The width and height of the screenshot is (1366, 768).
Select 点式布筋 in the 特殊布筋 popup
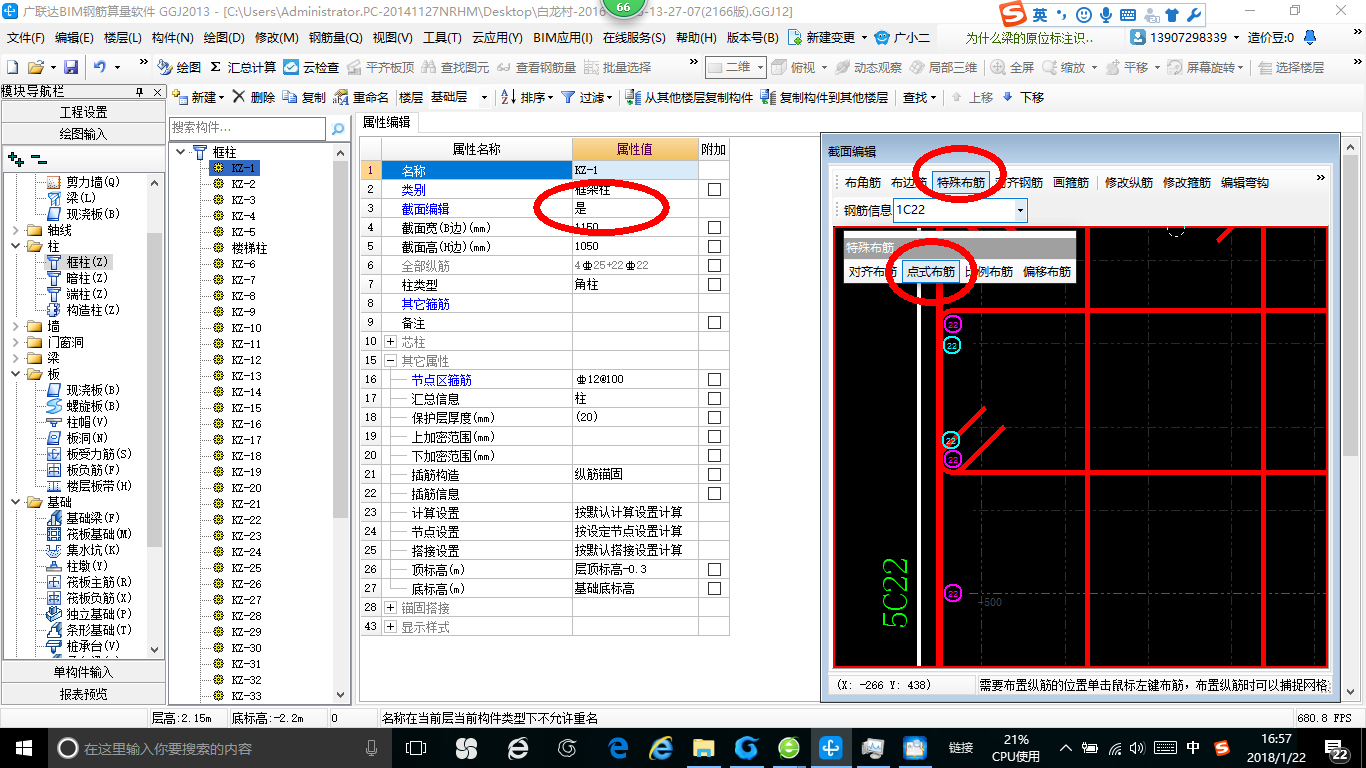point(931,271)
